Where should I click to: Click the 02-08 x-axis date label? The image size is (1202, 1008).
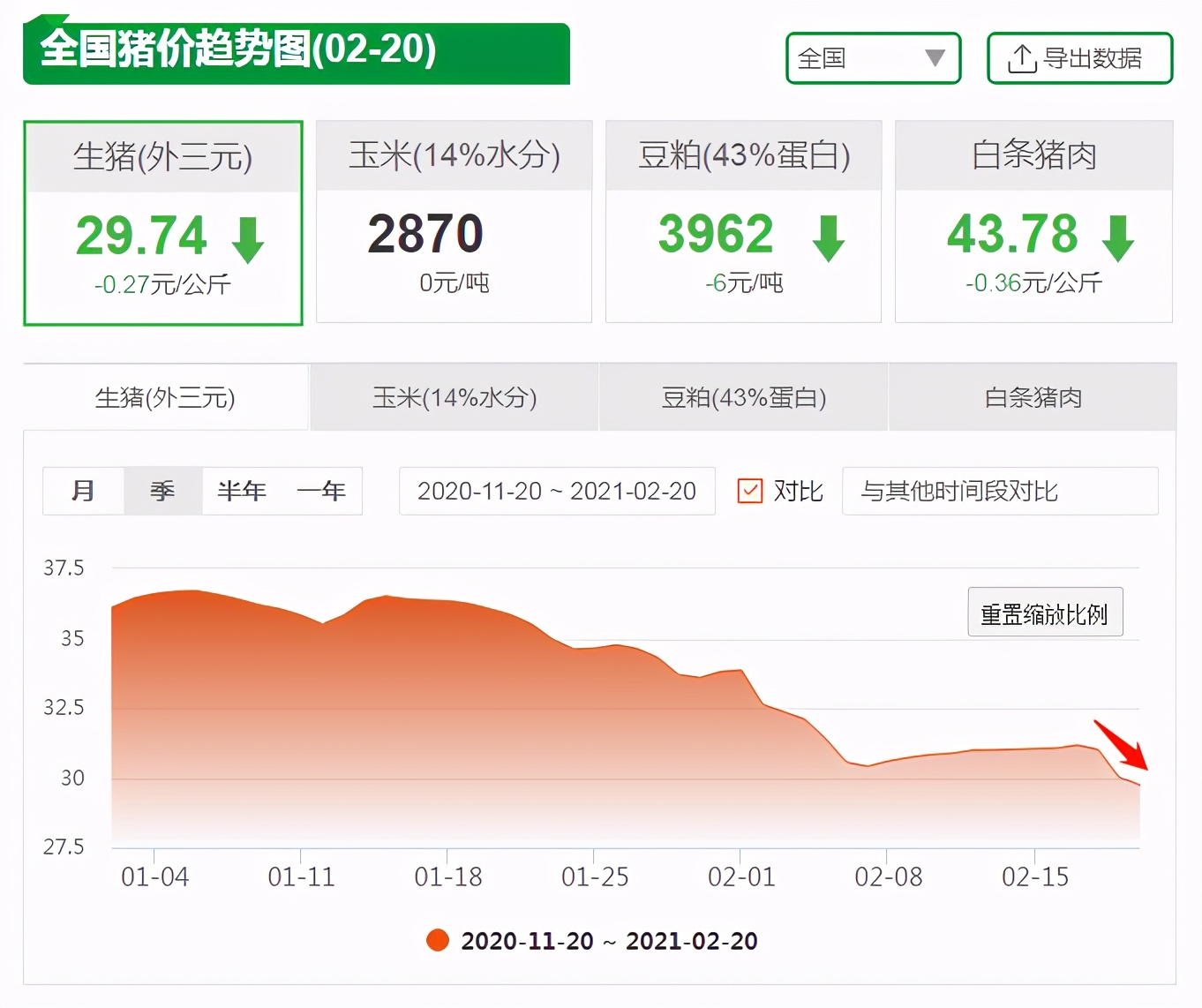(x=889, y=876)
